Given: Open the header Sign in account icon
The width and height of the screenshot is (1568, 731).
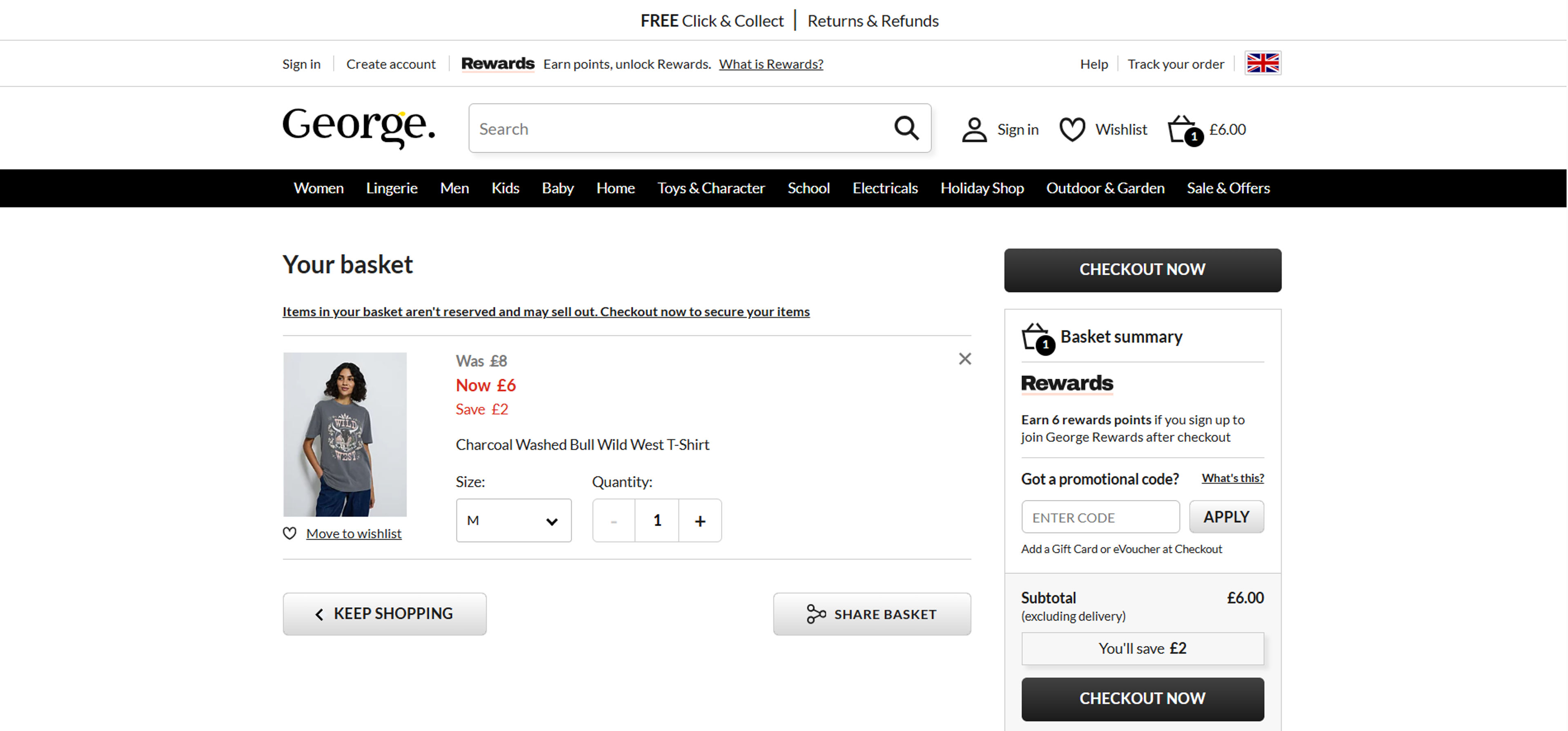Looking at the screenshot, I should coord(974,130).
